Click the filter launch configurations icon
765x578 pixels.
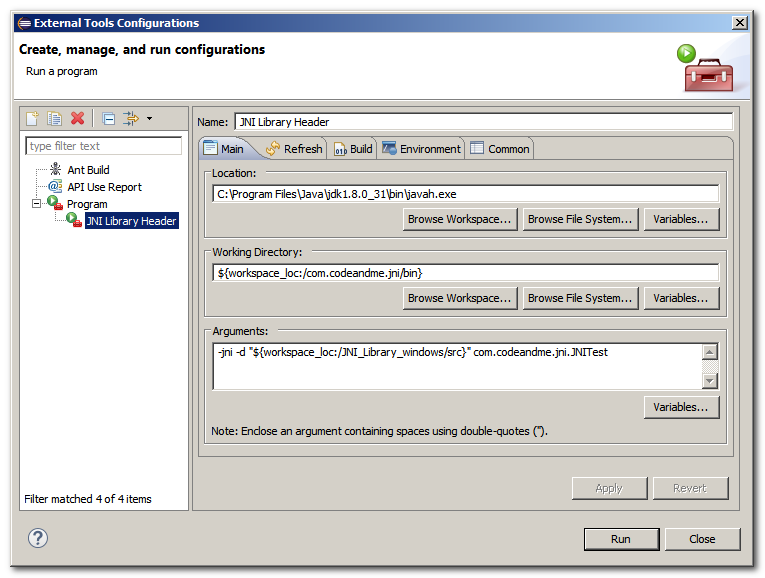(x=131, y=119)
